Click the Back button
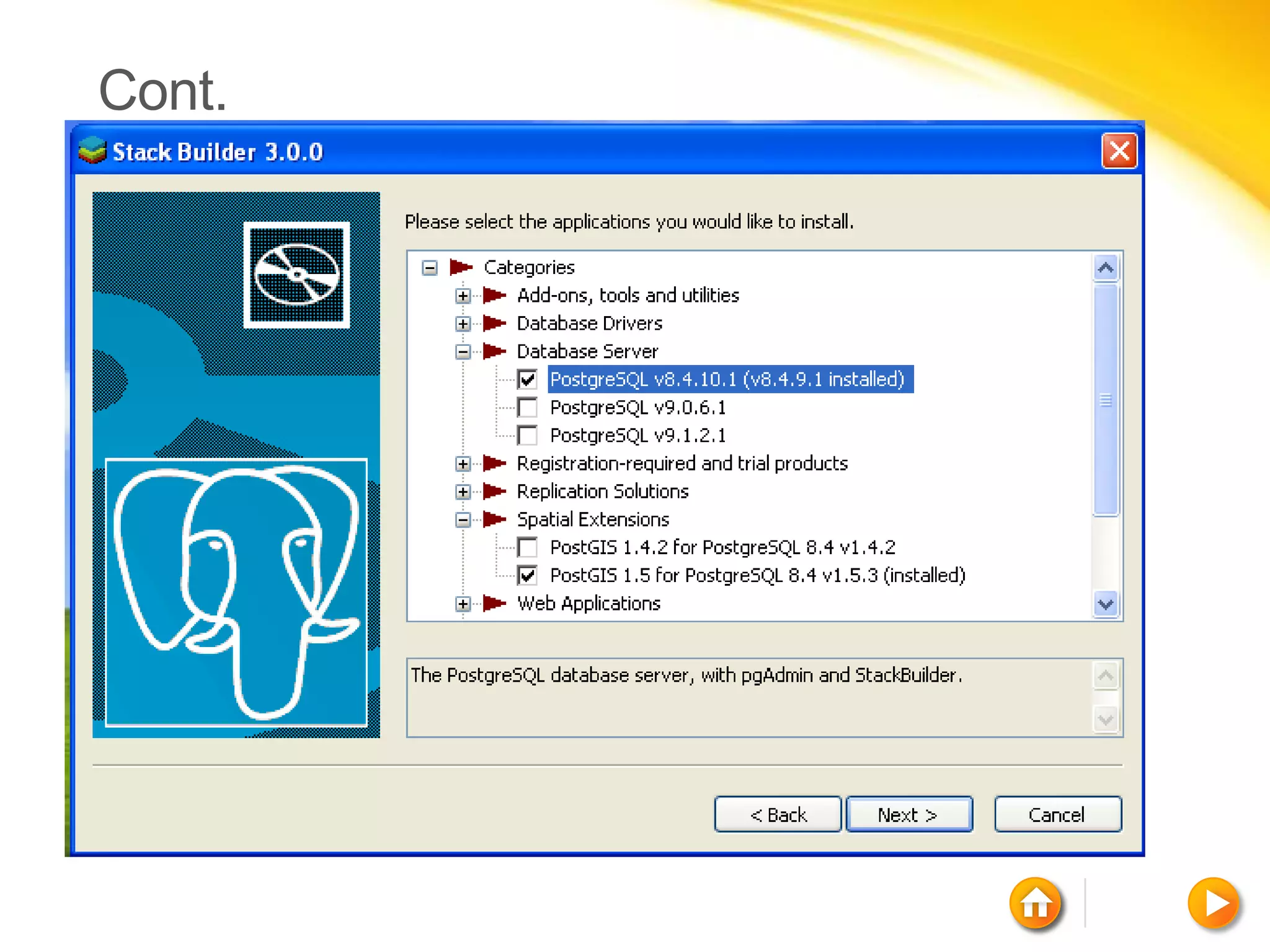The height and width of the screenshot is (952, 1270). [778, 814]
